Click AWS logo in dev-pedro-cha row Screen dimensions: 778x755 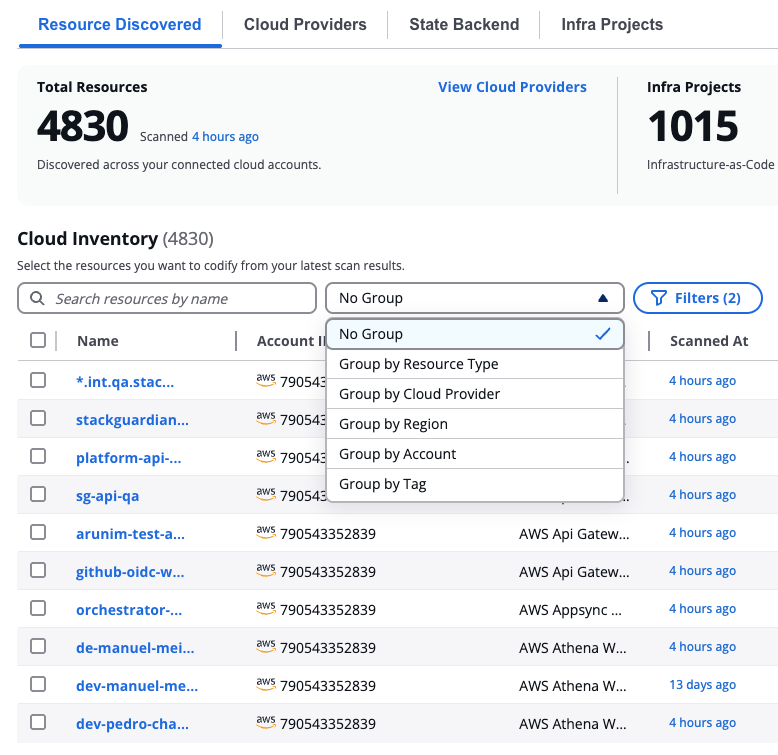[x=266, y=723]
